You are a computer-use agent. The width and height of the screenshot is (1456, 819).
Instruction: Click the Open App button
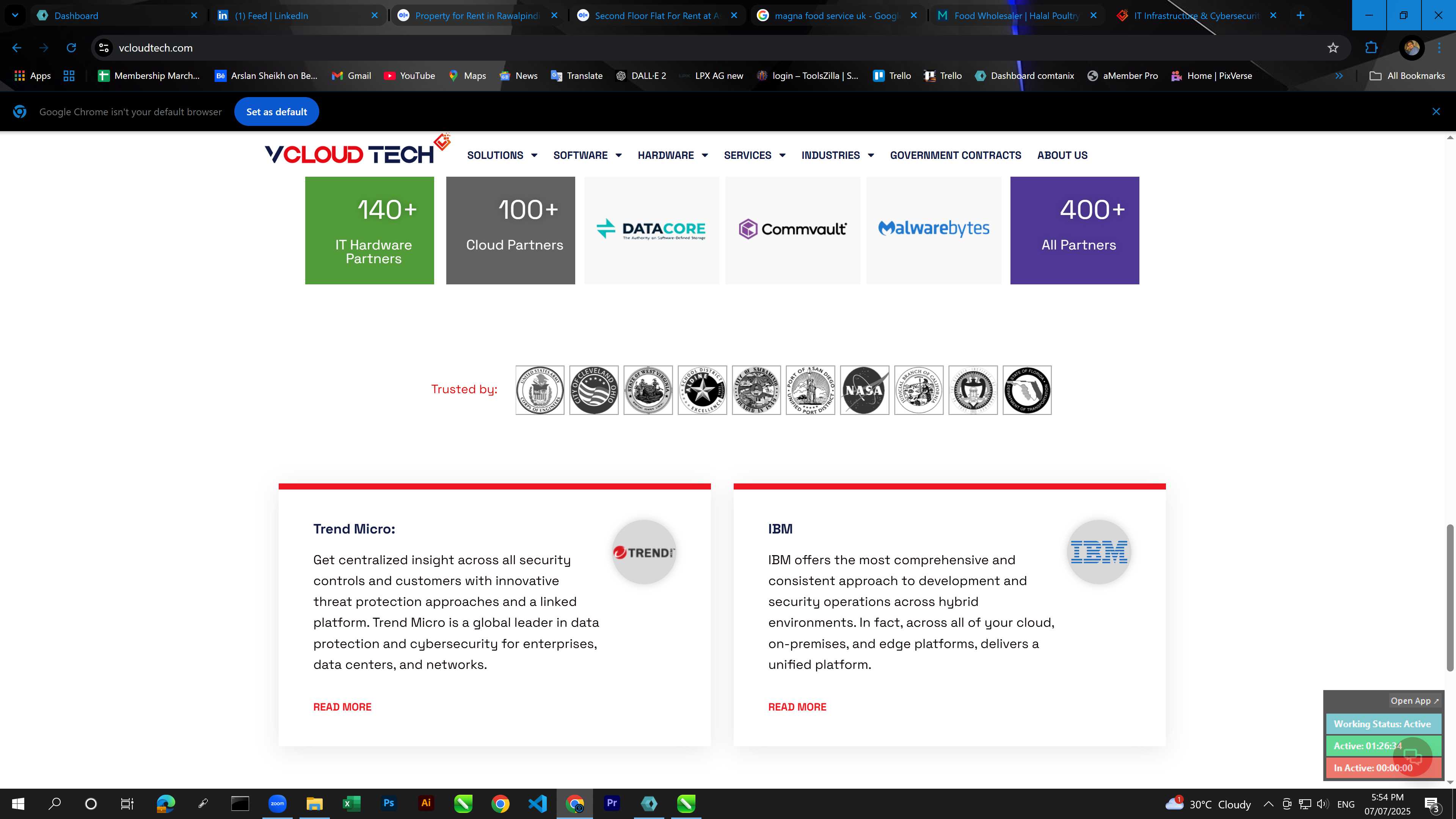(x=1415, y=701)
